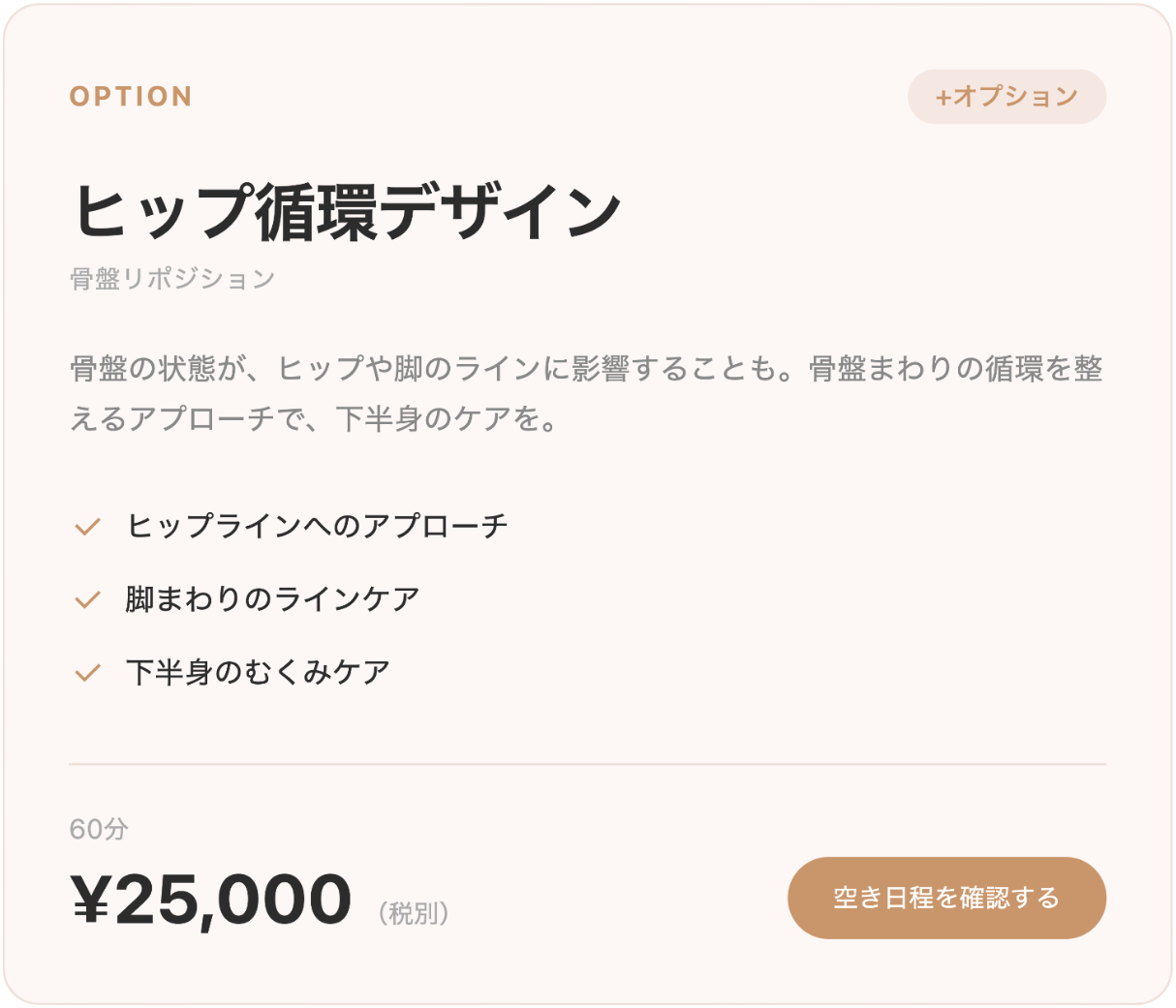Click empty card space right of feature list
Viewport: 1176px width, 1008px height.
pos(823,600)
